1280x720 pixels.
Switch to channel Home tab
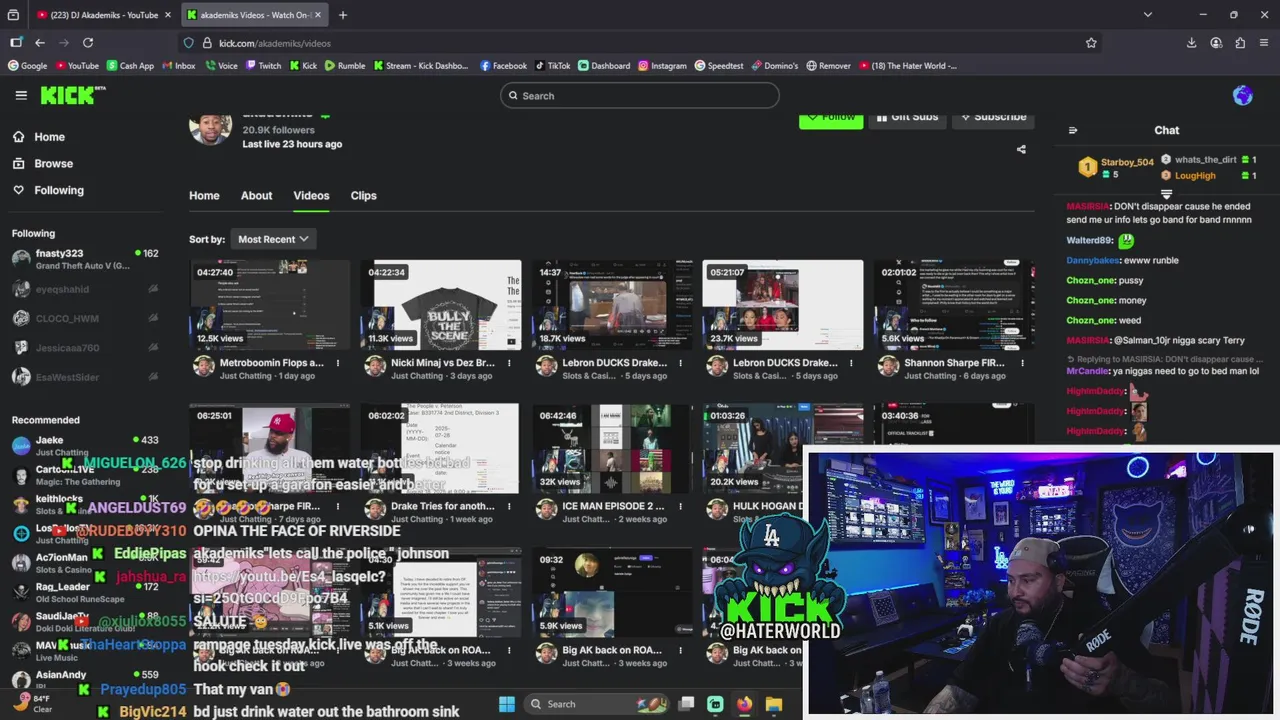(x=204, y=196)
